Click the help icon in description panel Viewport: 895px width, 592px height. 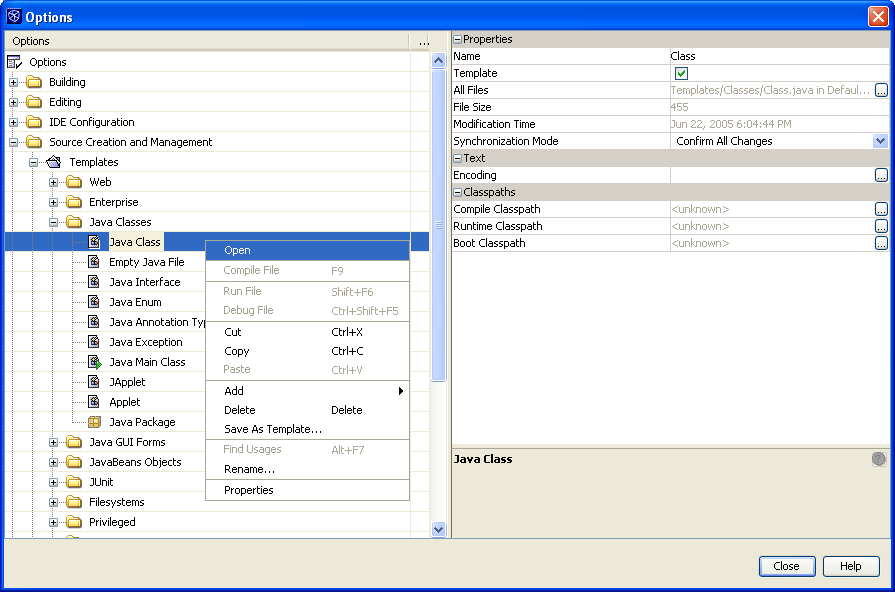879,459
